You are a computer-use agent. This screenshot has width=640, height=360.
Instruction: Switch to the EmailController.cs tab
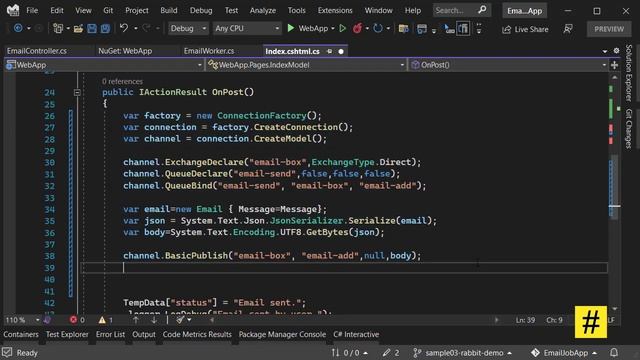click(x=37, y=51)
